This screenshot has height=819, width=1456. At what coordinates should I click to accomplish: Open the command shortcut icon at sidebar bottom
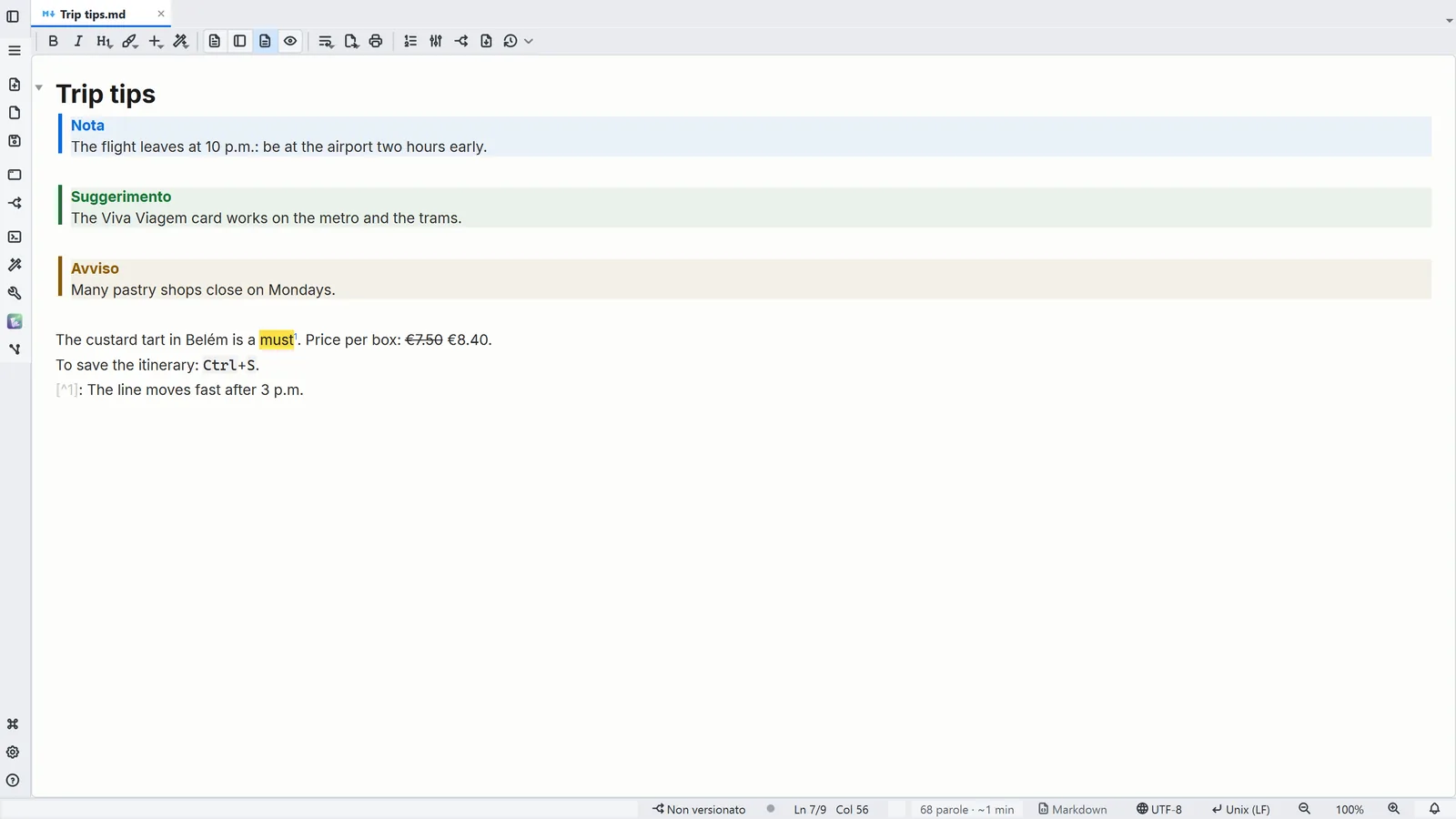tap(13, 724)
